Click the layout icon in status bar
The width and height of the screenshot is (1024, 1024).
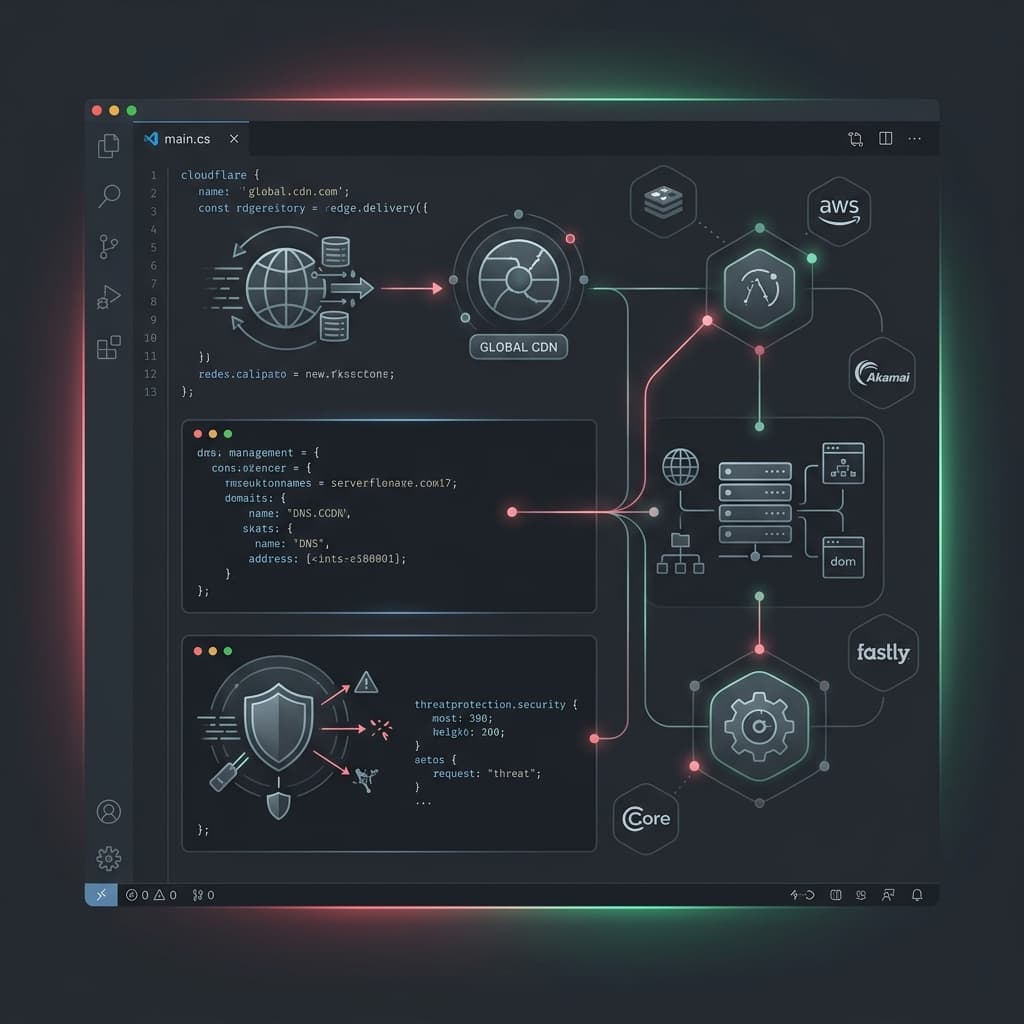pos(835,895)
